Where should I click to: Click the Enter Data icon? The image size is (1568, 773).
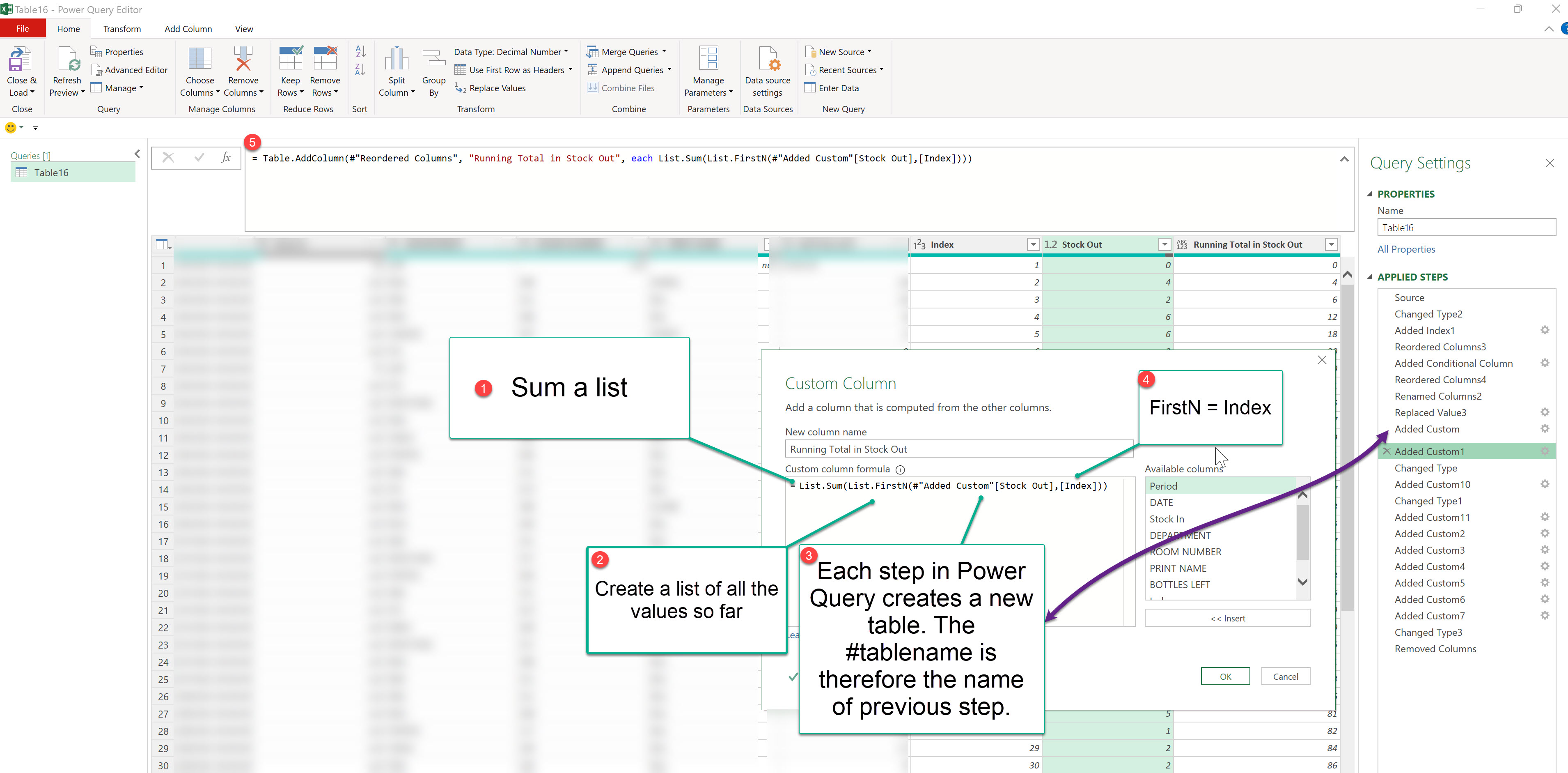click(x=809, y=88)
